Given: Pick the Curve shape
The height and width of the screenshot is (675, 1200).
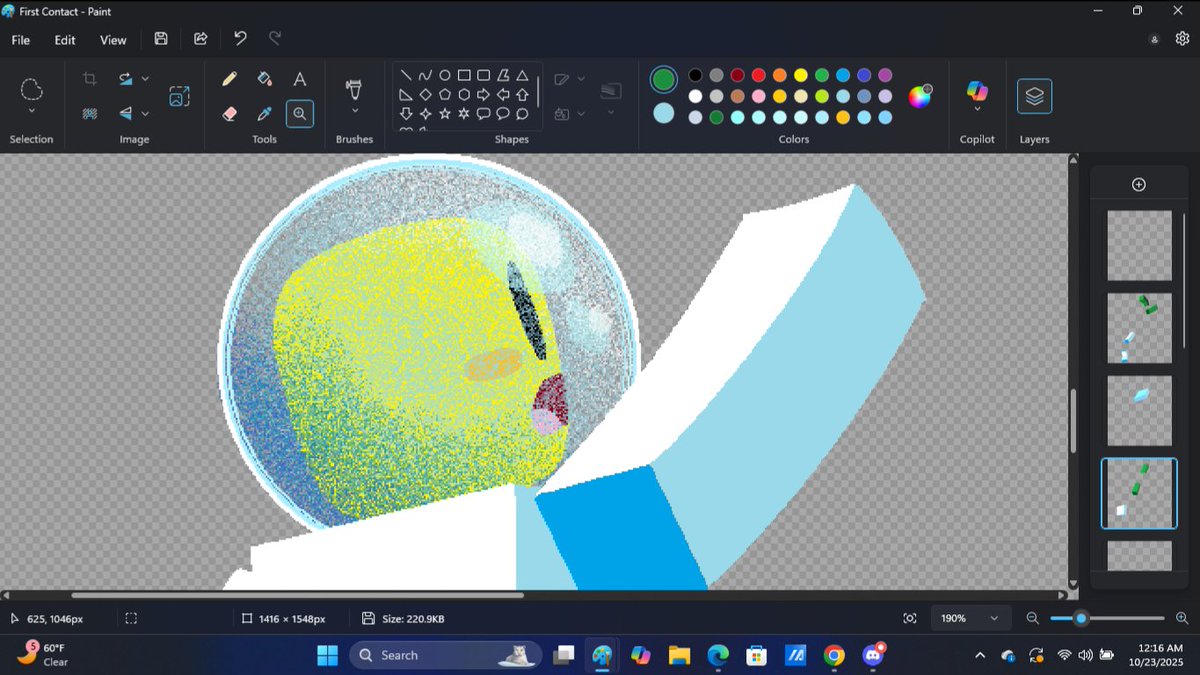Looking at the screenshot, I should pos(425,75).
